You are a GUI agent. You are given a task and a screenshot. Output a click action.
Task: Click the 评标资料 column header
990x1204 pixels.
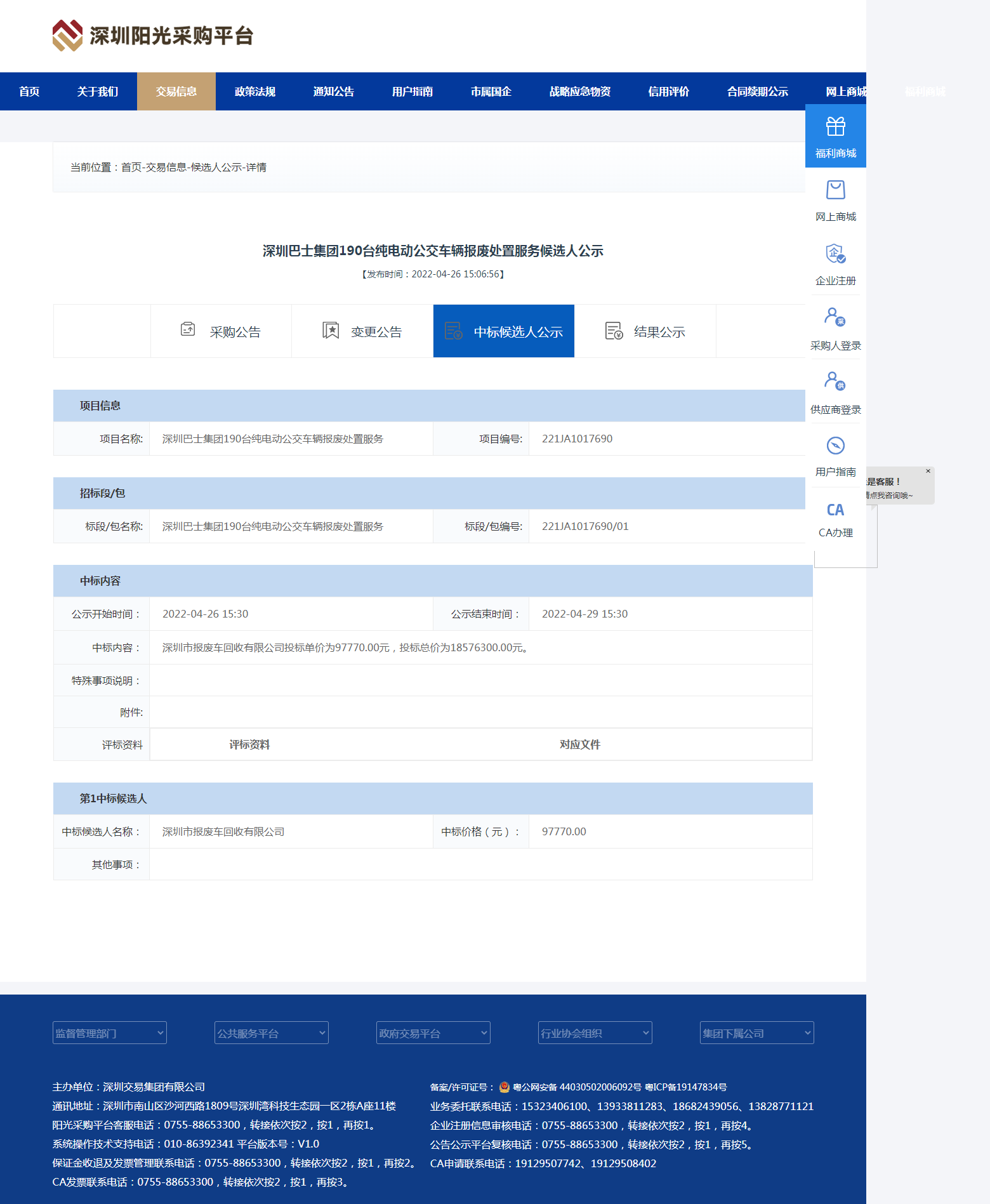coord(249,744)
